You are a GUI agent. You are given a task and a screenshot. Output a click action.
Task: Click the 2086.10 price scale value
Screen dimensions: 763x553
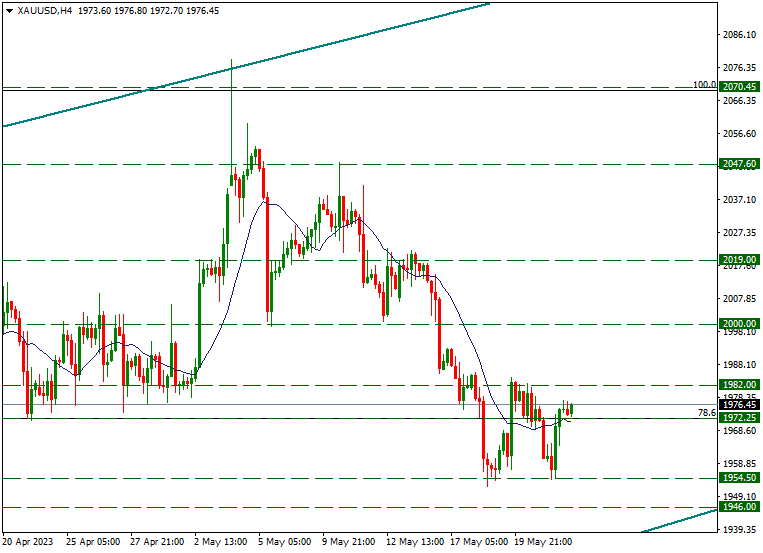point(740,35)
